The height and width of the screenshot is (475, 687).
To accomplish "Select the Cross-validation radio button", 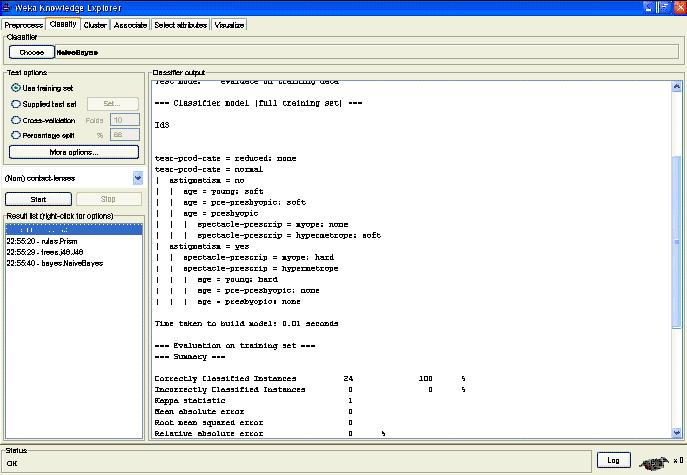I will 16,120.
